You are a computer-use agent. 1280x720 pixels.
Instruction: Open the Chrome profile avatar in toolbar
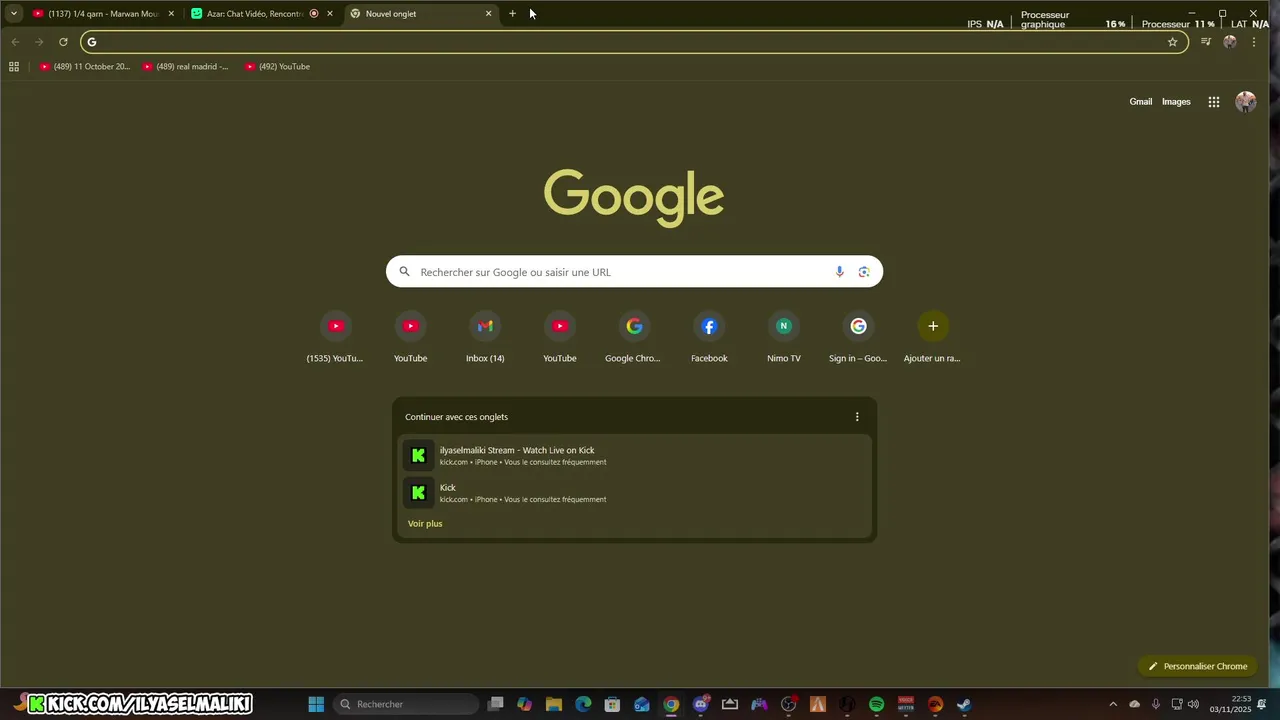(x=1230, y=42)
